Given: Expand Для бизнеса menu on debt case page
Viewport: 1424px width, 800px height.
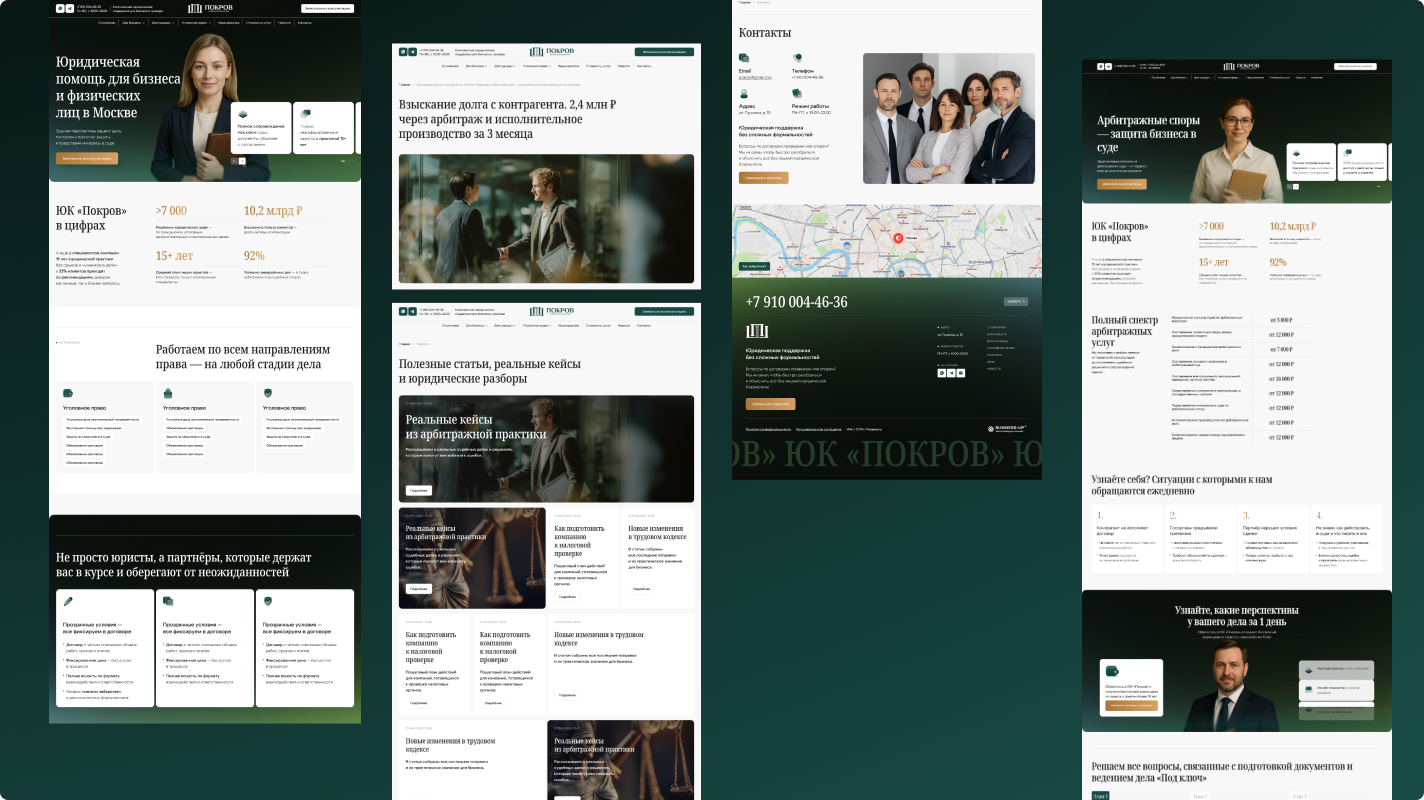Looking at the screenshot, I should (x=476, y=66).
